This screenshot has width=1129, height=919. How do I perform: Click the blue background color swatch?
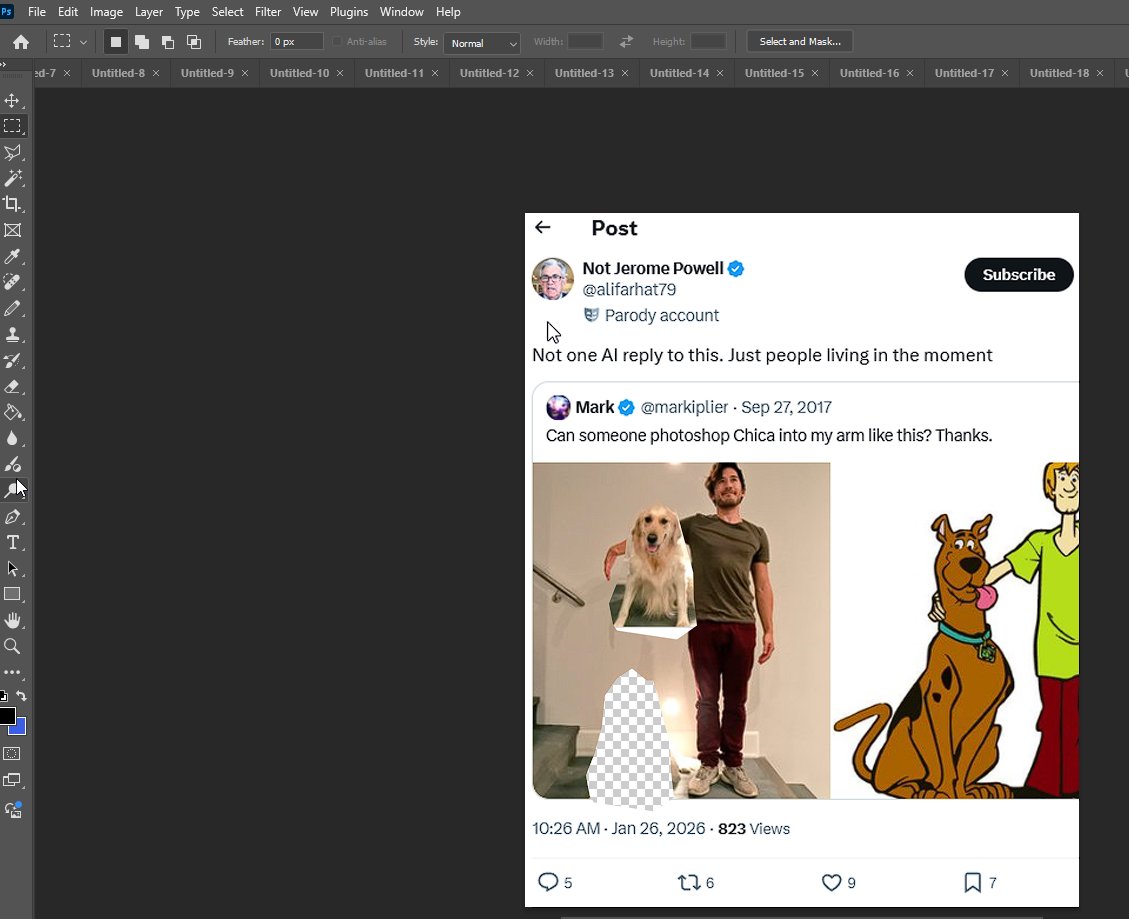[19, 727]
